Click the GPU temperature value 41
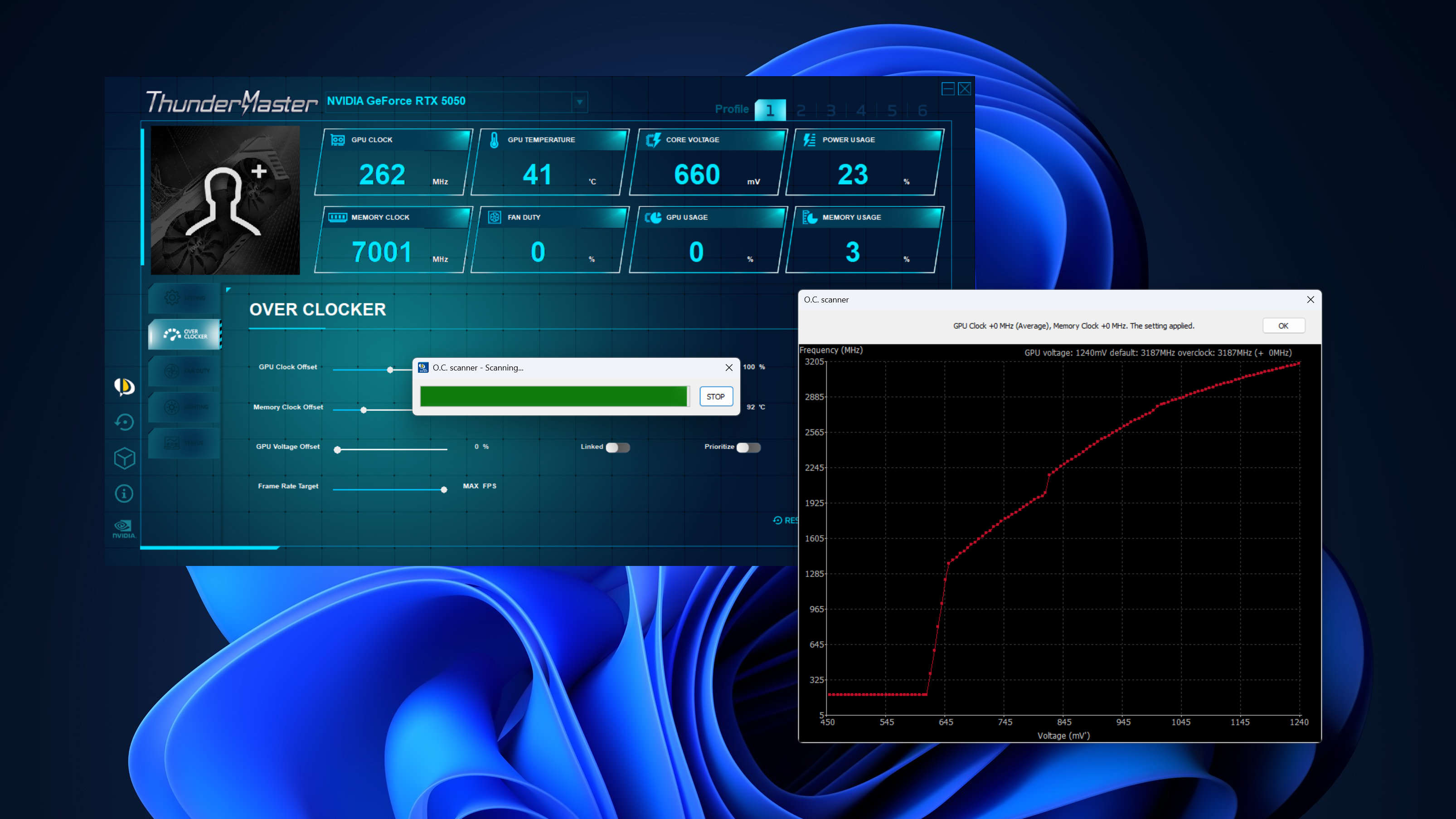Screen dimensions: 1456x819 pyautogui.click(x=537, y=174)
